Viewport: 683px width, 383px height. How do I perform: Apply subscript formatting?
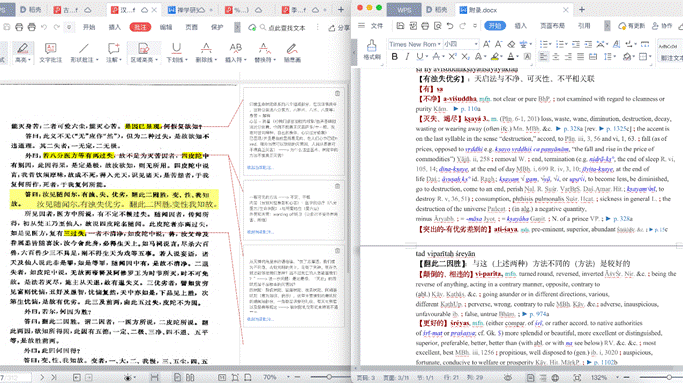coord(466,56)
